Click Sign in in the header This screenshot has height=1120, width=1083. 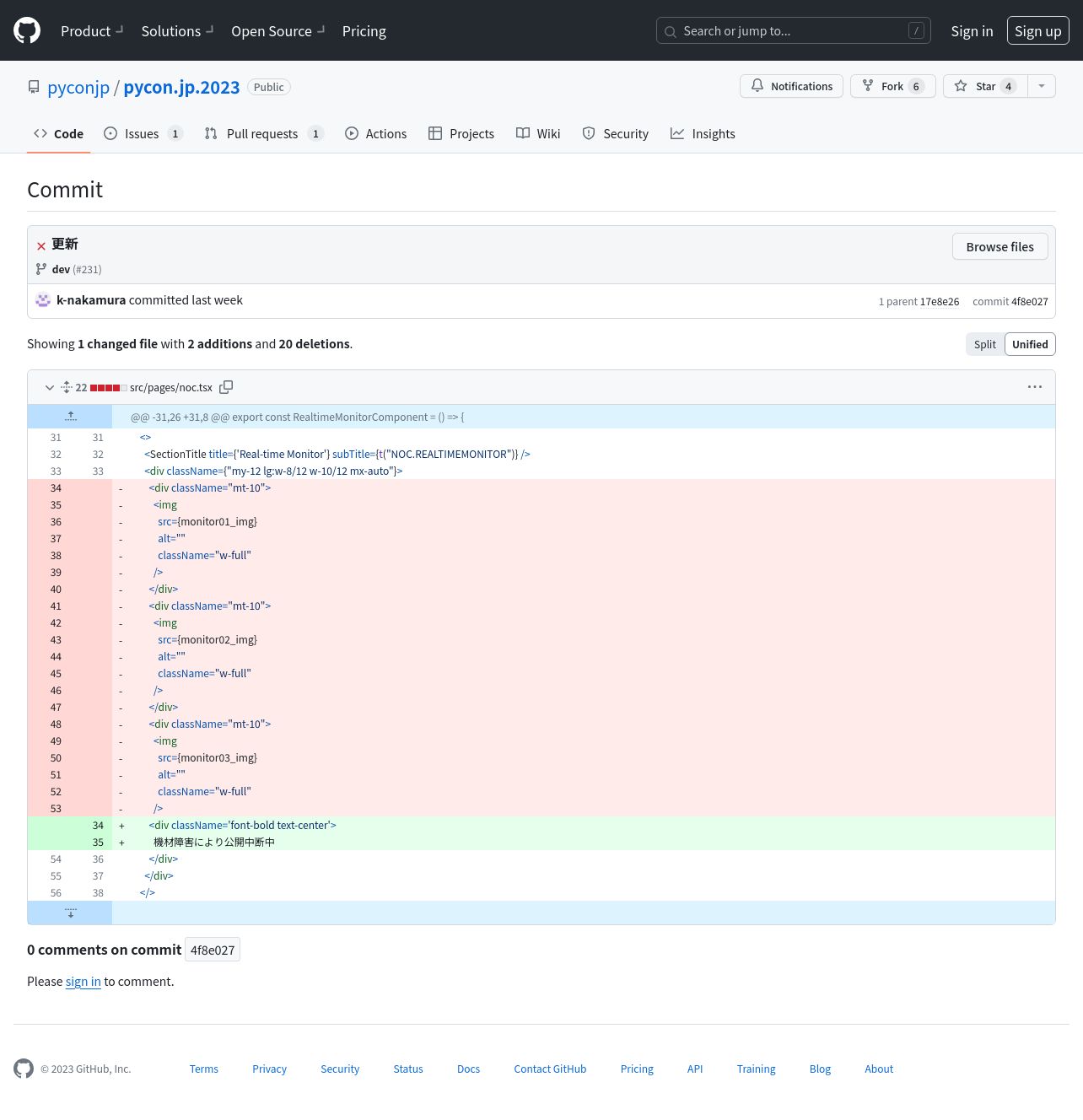tap(972, 31)
